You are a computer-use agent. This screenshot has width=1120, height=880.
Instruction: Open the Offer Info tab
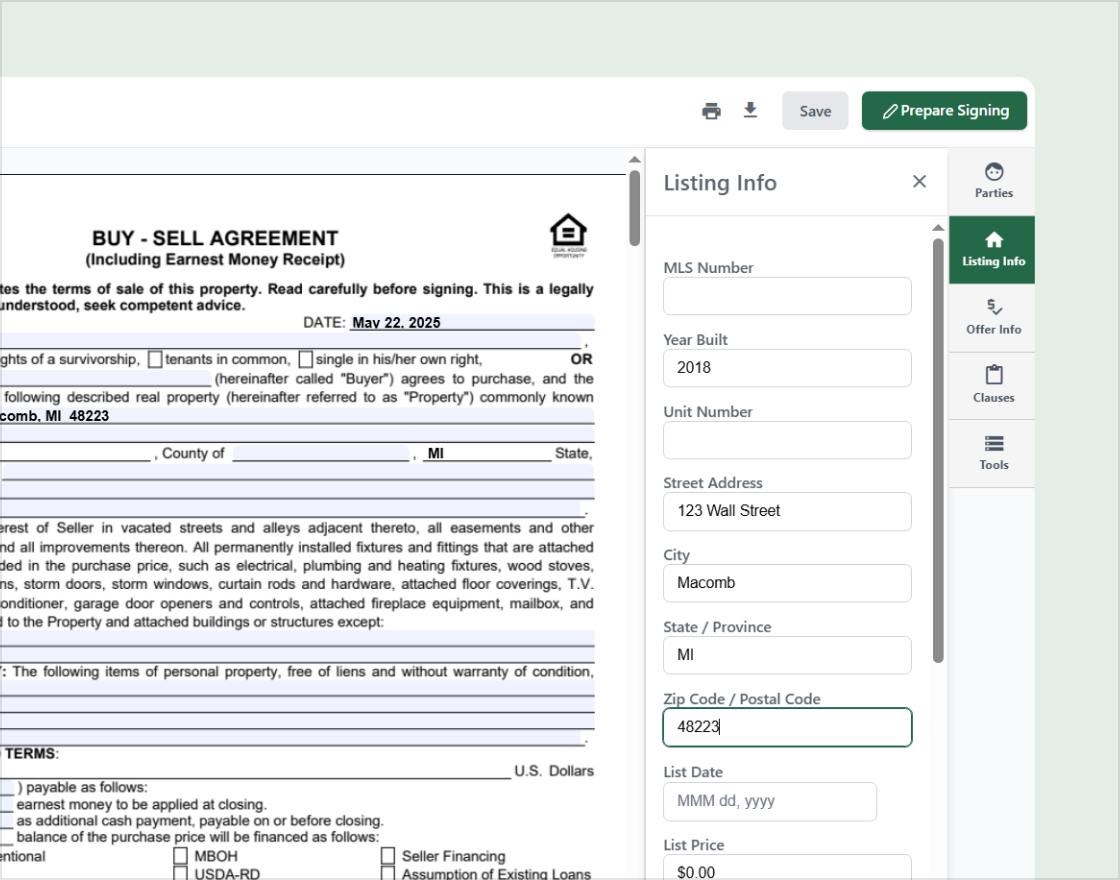point(993,318)
